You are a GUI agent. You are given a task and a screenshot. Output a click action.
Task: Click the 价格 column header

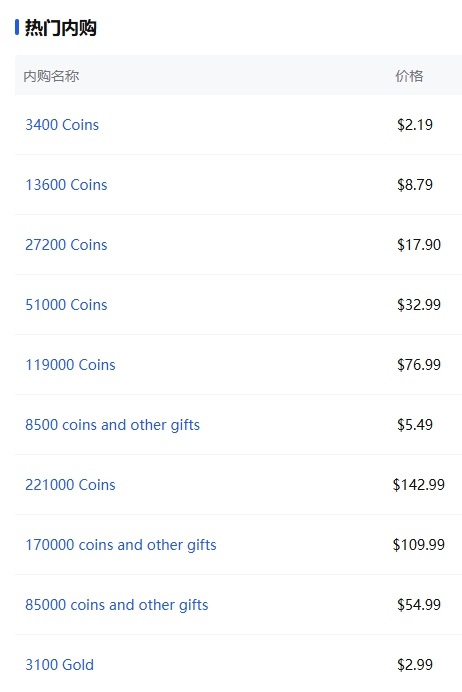[409, 76]
